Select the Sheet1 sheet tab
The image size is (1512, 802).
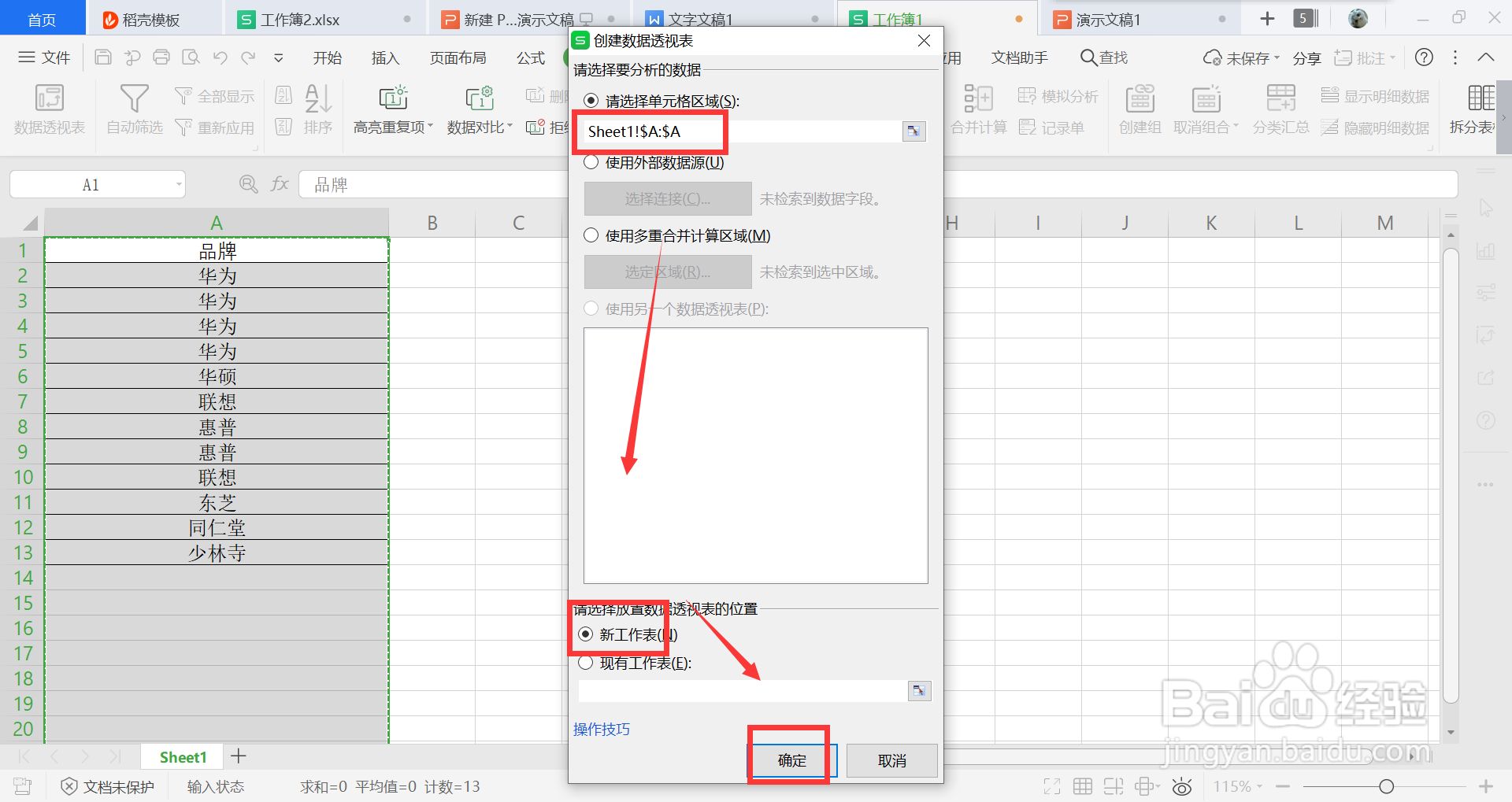[183, 757]
